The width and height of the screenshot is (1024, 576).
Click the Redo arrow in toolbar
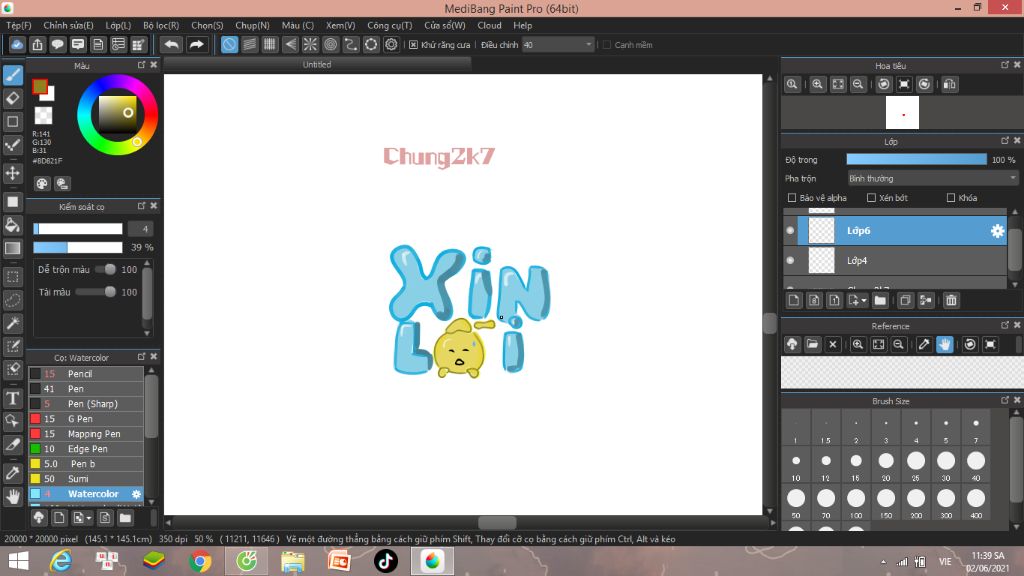[x=196, y=44]
